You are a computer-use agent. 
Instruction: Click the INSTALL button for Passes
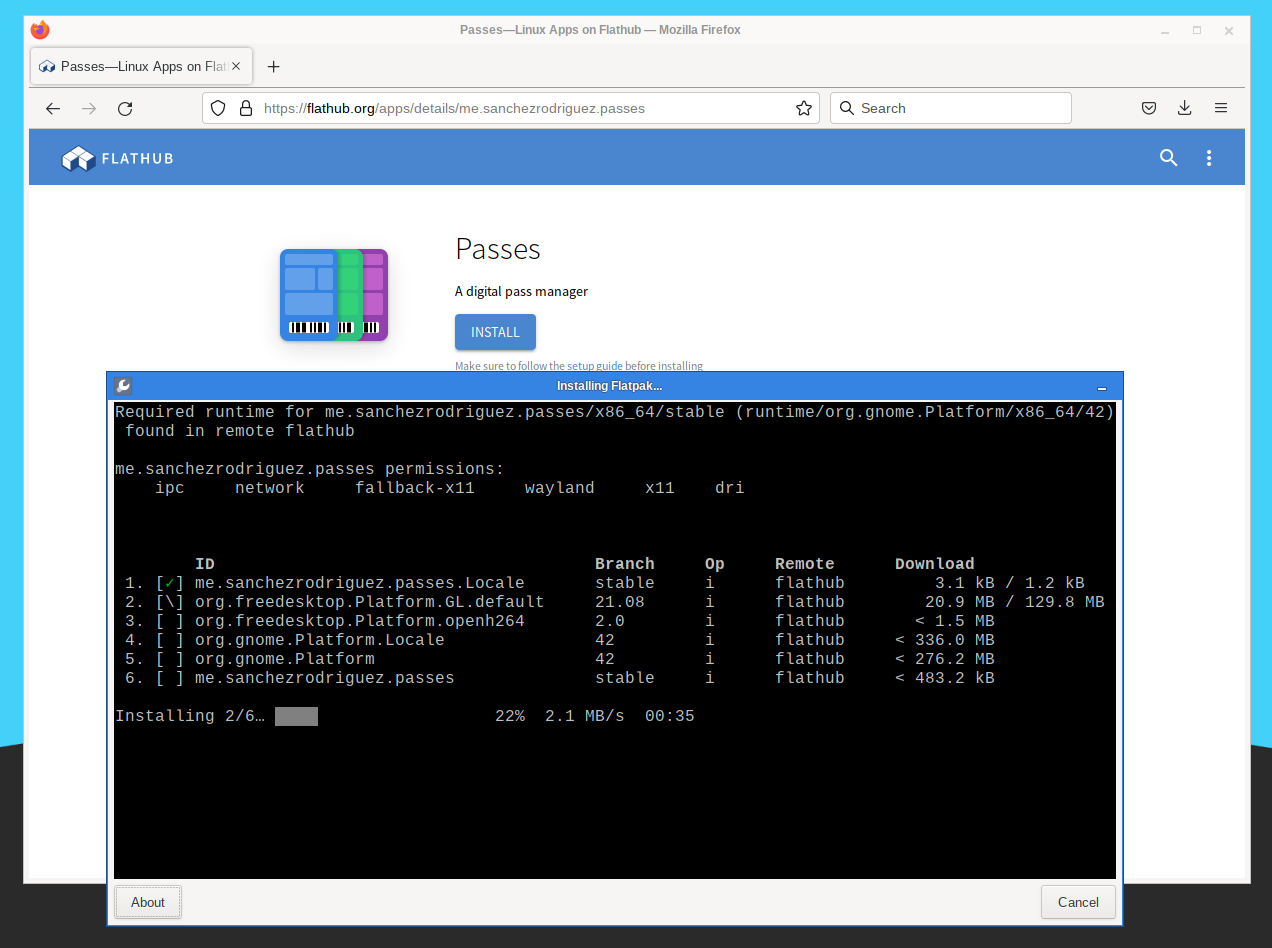pos(495,332)
